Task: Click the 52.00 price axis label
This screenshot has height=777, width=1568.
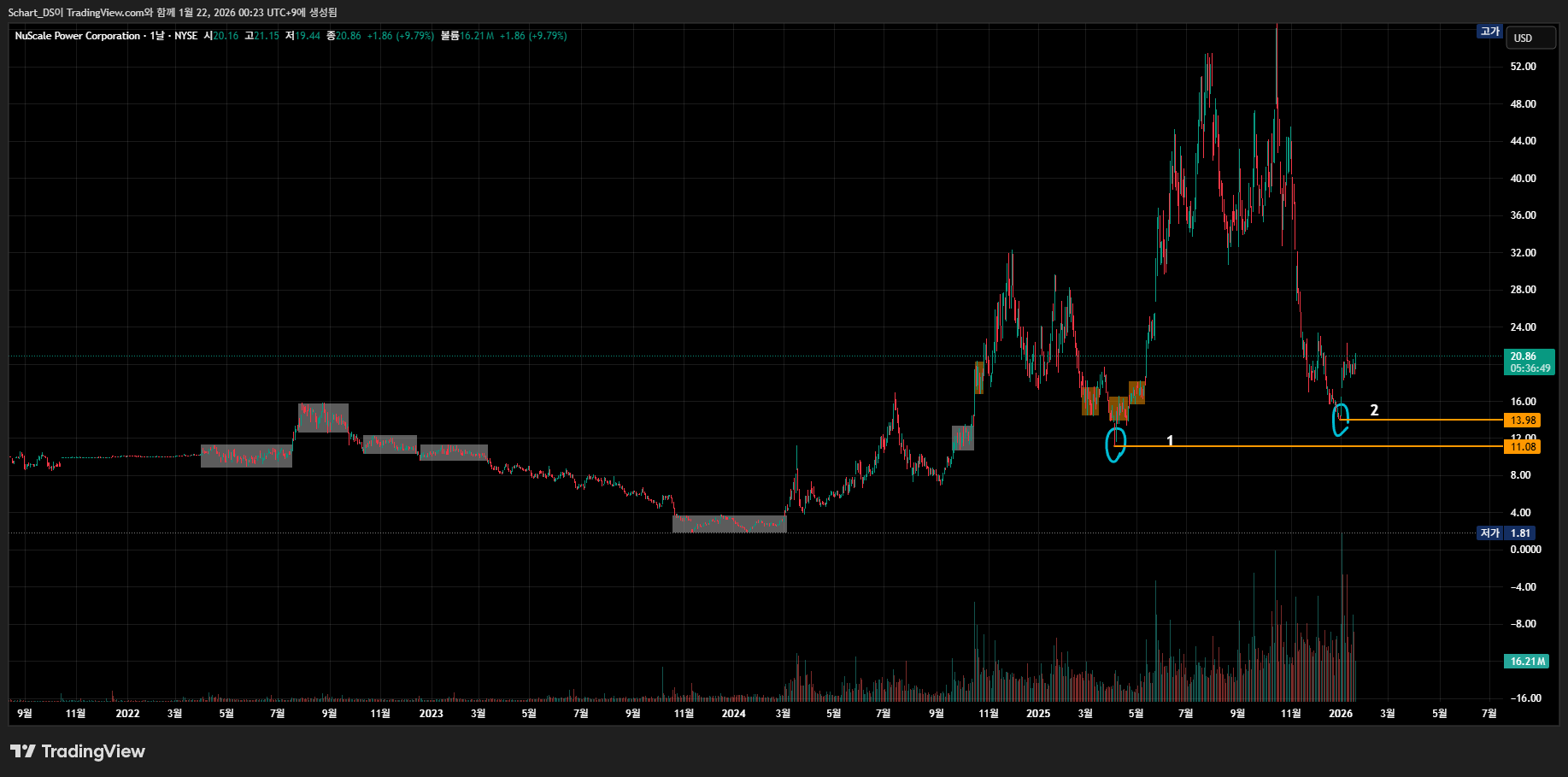Action: pos(1523,67)
